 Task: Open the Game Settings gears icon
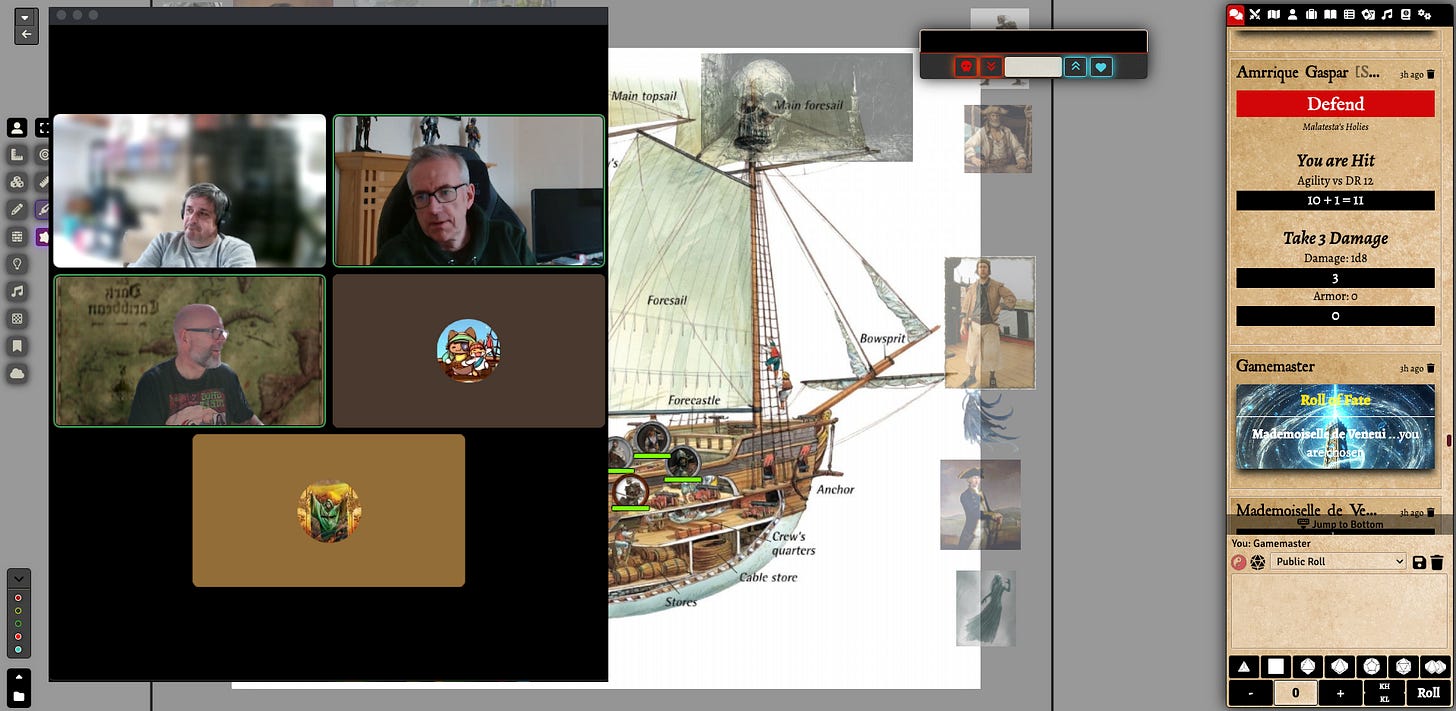tap(1424, 15)
